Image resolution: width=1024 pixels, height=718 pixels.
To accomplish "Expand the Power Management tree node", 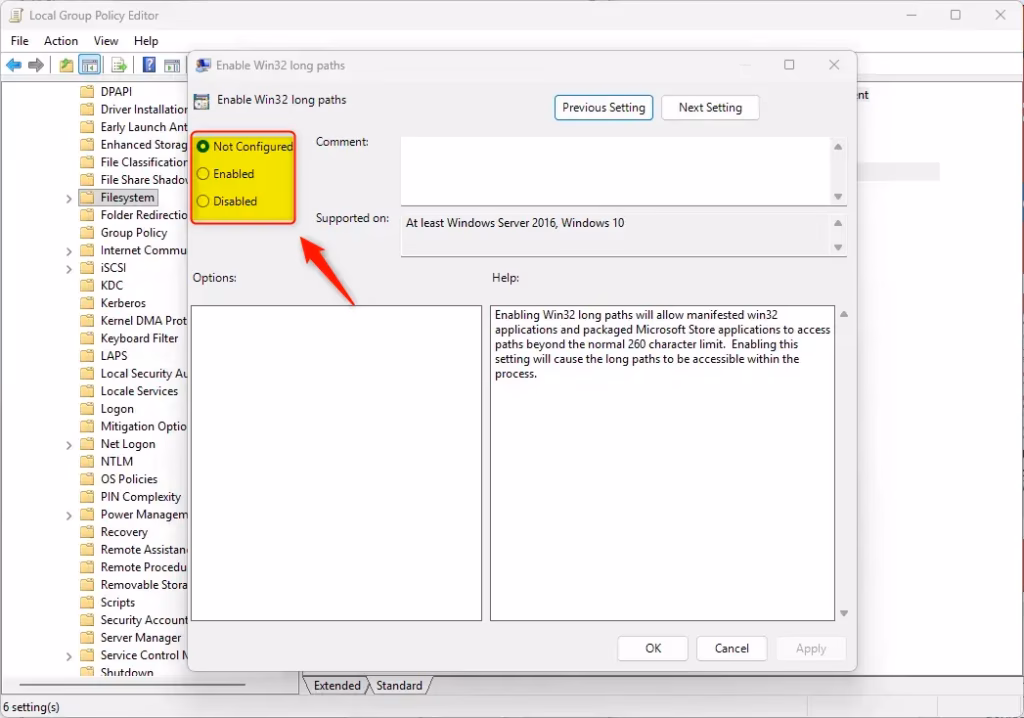I will click(69, 515).
